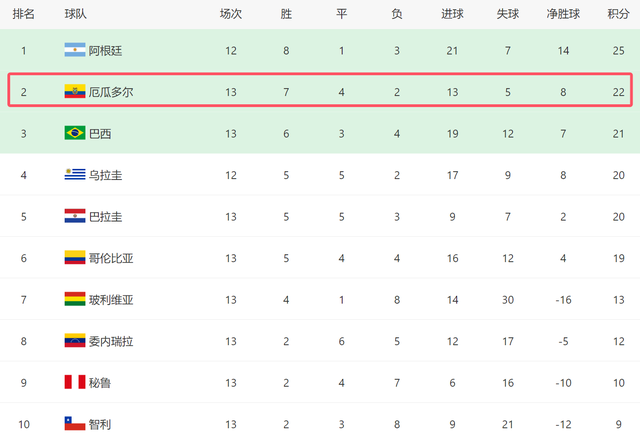640x443 pixels.
Task: Click the Colombia flag icon
Action: [75, 258]
